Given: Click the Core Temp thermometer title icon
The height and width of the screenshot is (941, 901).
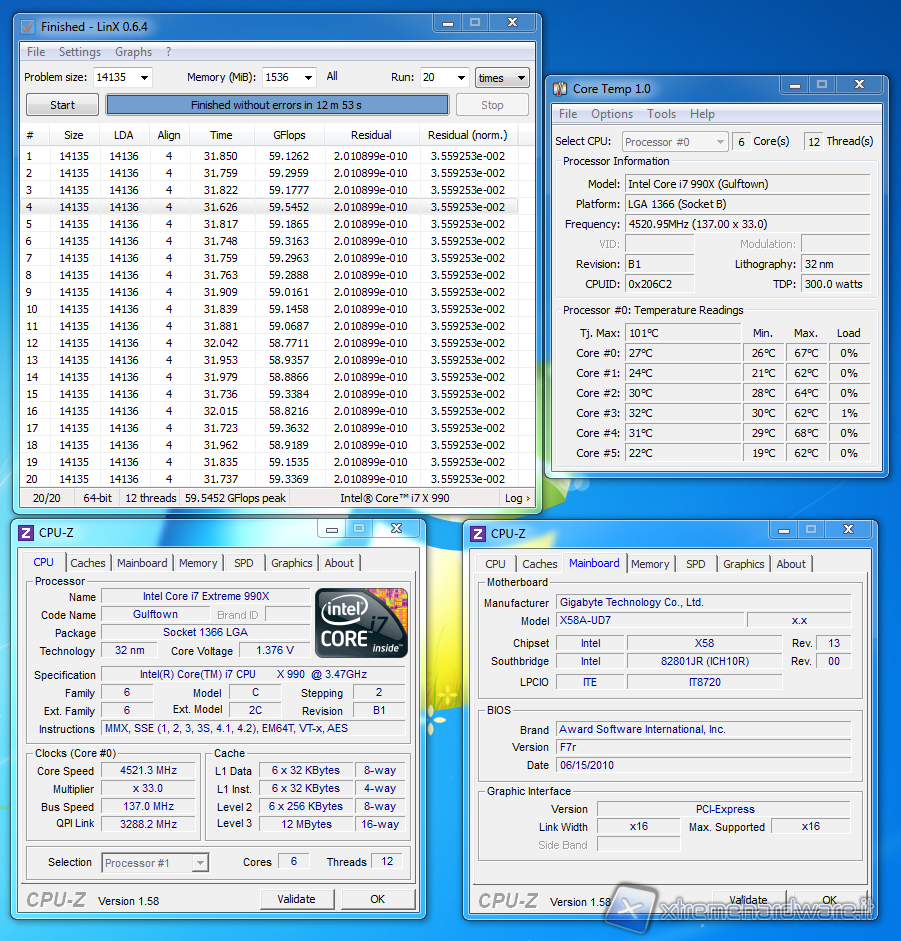Looking at the screenshot, I should (559, 89).
